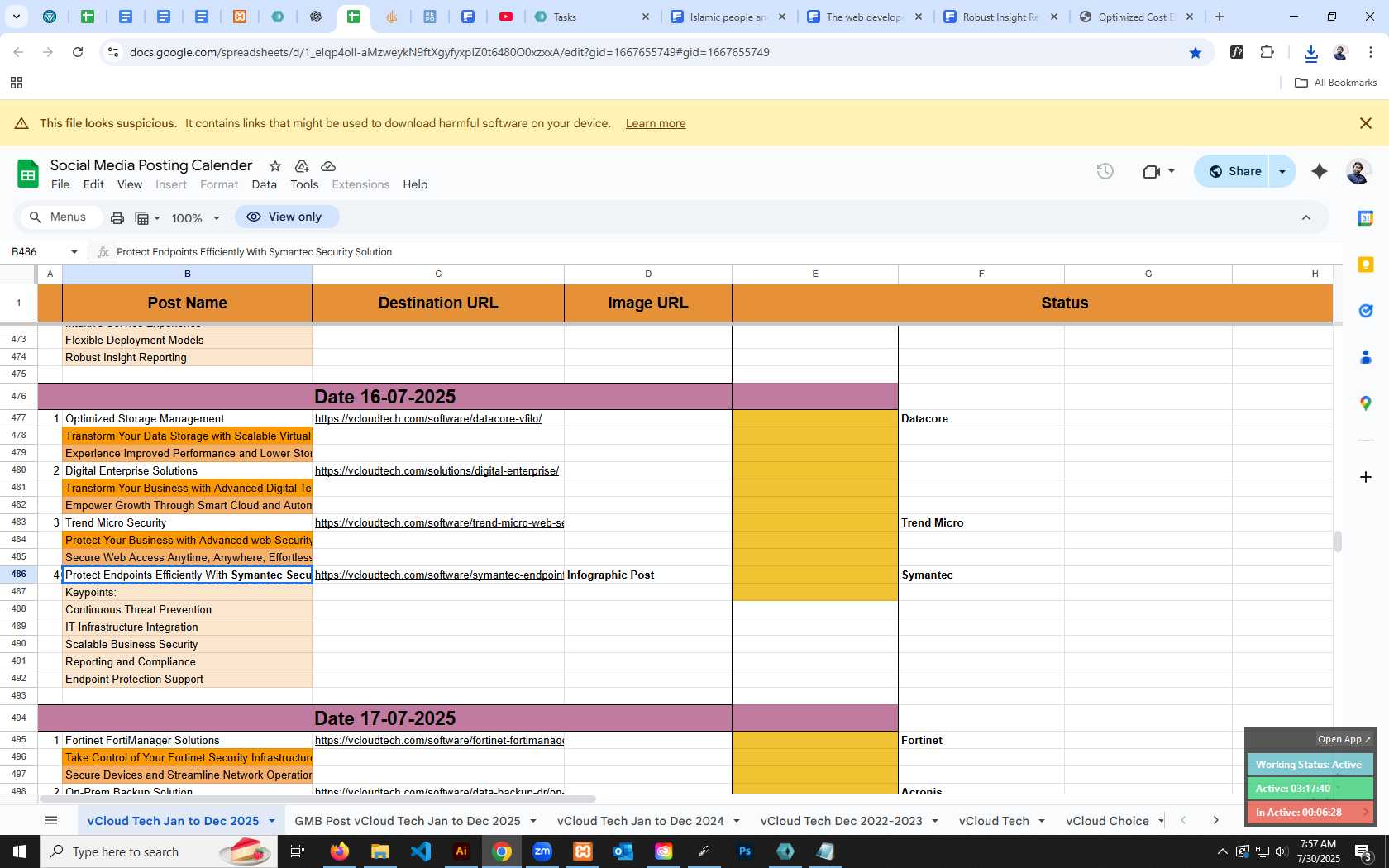Click the Menus search box

click(60, 217)
